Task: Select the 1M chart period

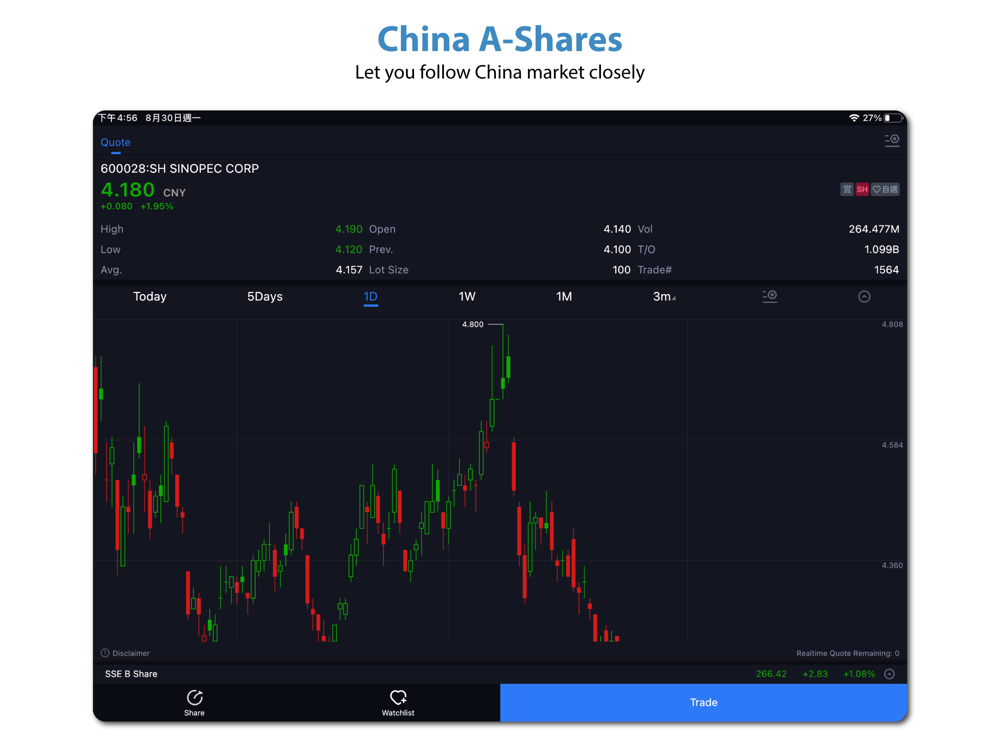Action: point(564,297)
